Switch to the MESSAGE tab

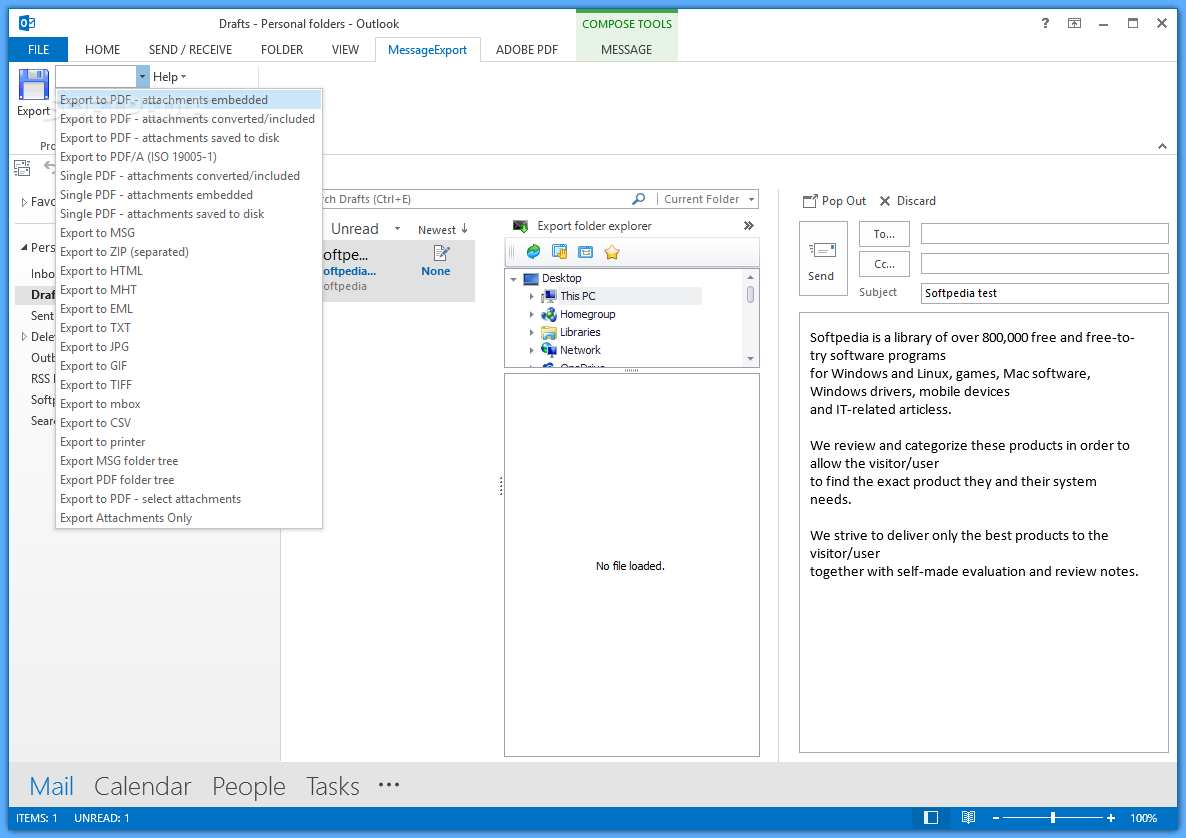(x=626, y=49)
